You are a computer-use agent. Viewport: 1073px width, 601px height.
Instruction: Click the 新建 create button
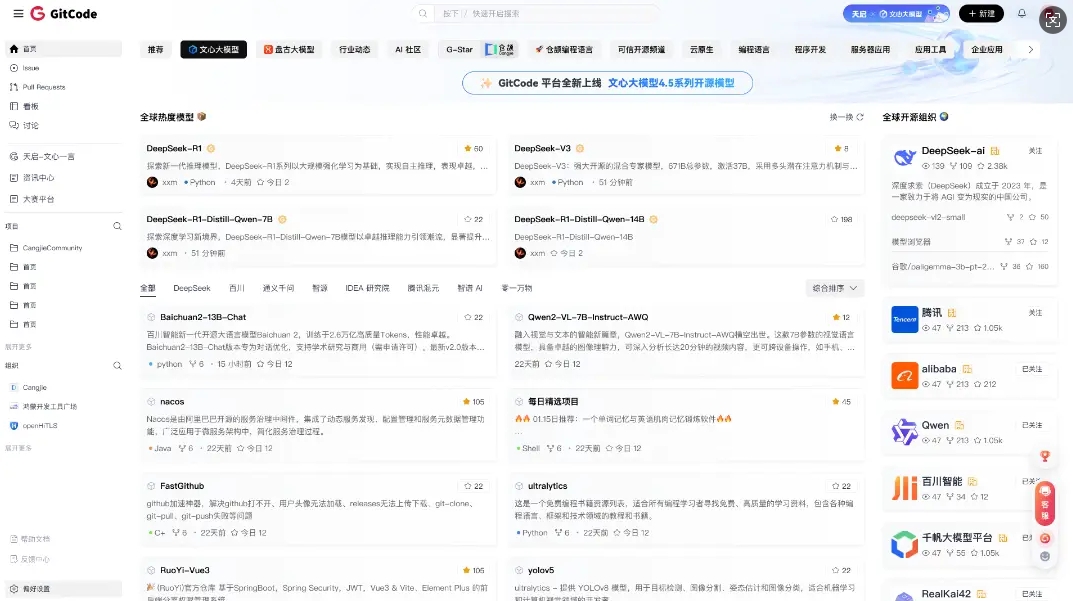click(x=981, y=14)
